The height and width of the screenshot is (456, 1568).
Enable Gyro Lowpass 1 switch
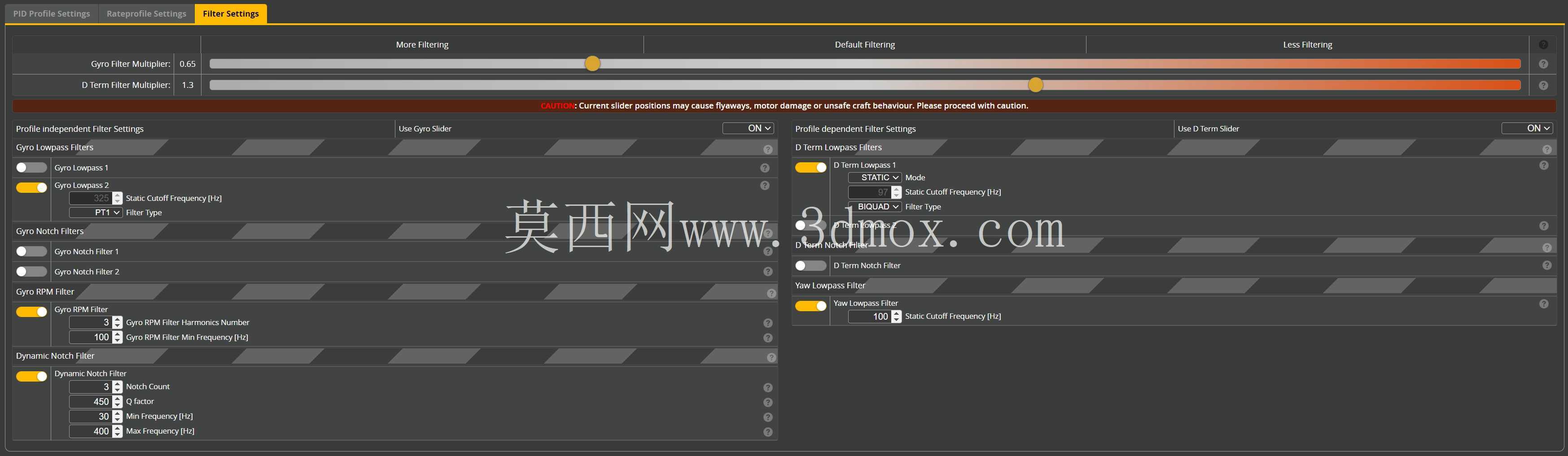coord(32,167)
